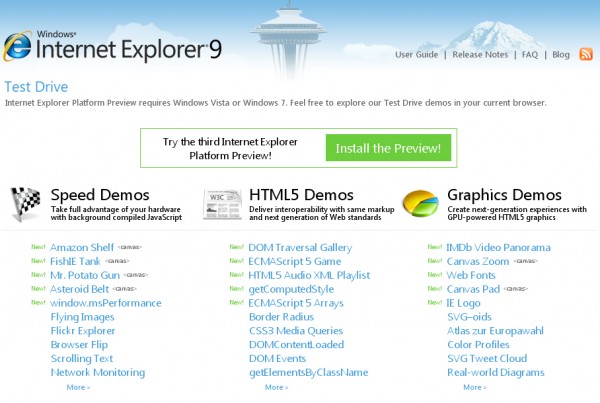Open the DOM Events demo
This screenshot has width=600, height=403.
(x=277, y=359)
